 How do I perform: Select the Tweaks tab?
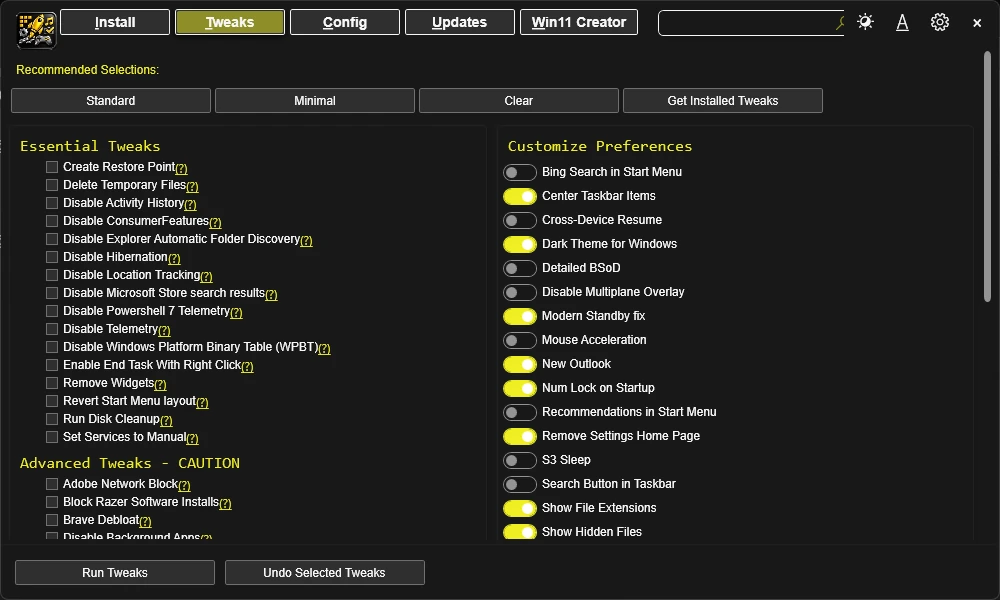[x=230, y=22]
